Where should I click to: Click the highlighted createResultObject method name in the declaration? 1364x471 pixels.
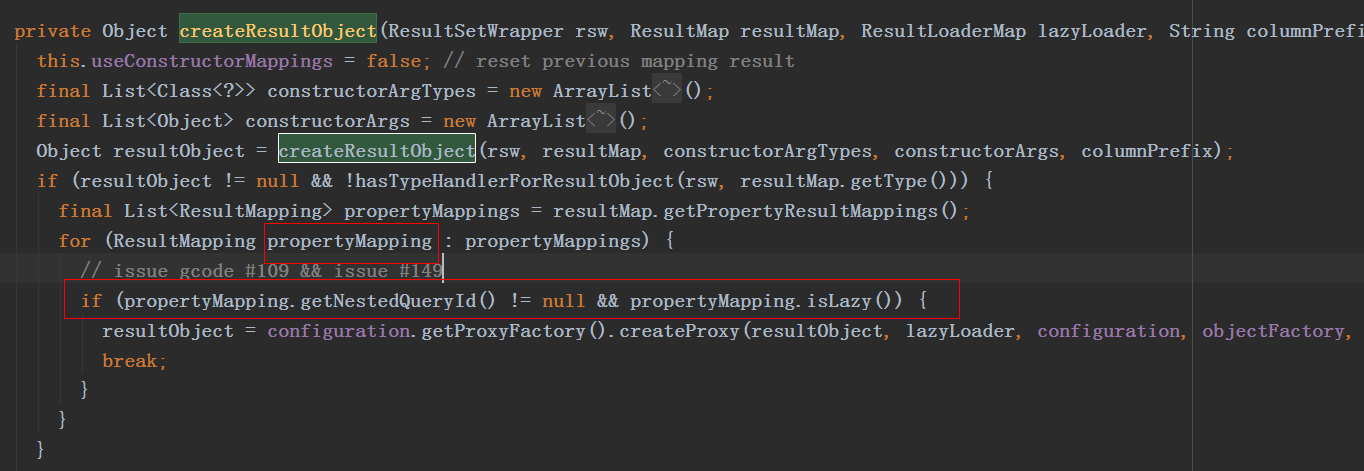(x=278, y=31)
